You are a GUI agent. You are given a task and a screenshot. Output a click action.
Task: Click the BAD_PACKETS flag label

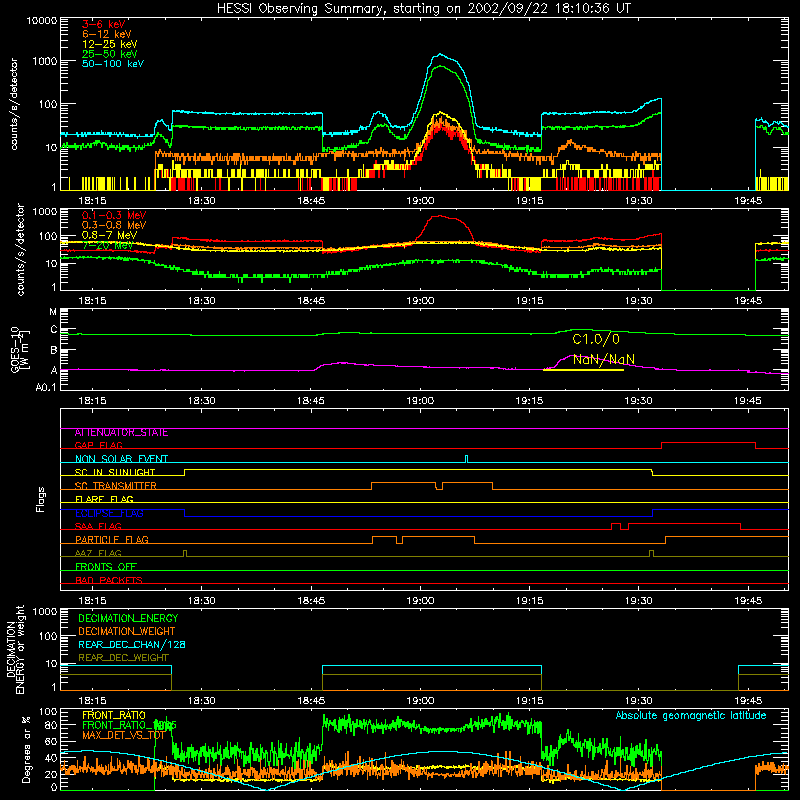(x=109, y=580)
